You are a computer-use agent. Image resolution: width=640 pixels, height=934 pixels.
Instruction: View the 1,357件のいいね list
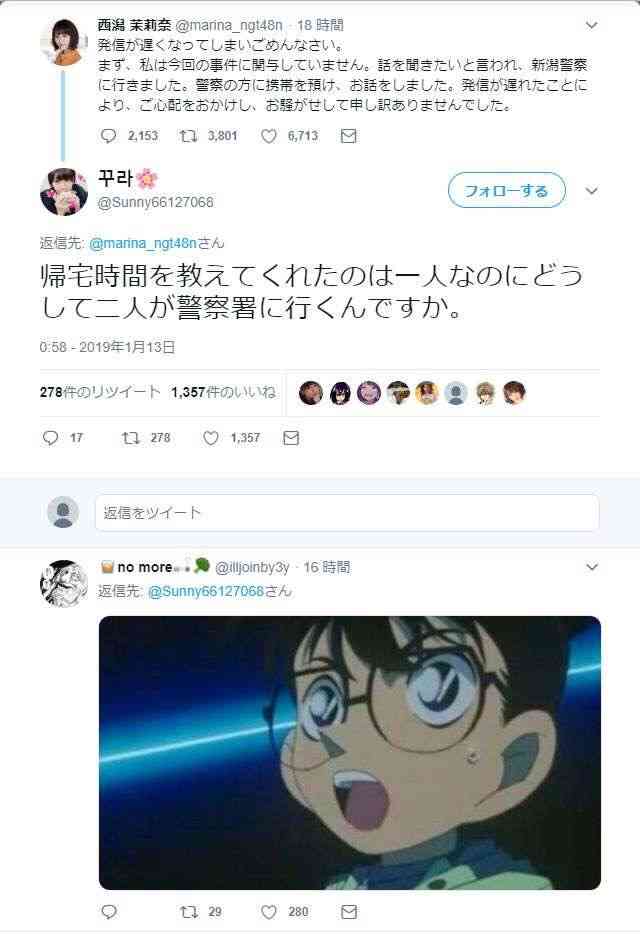click(223, 392)
